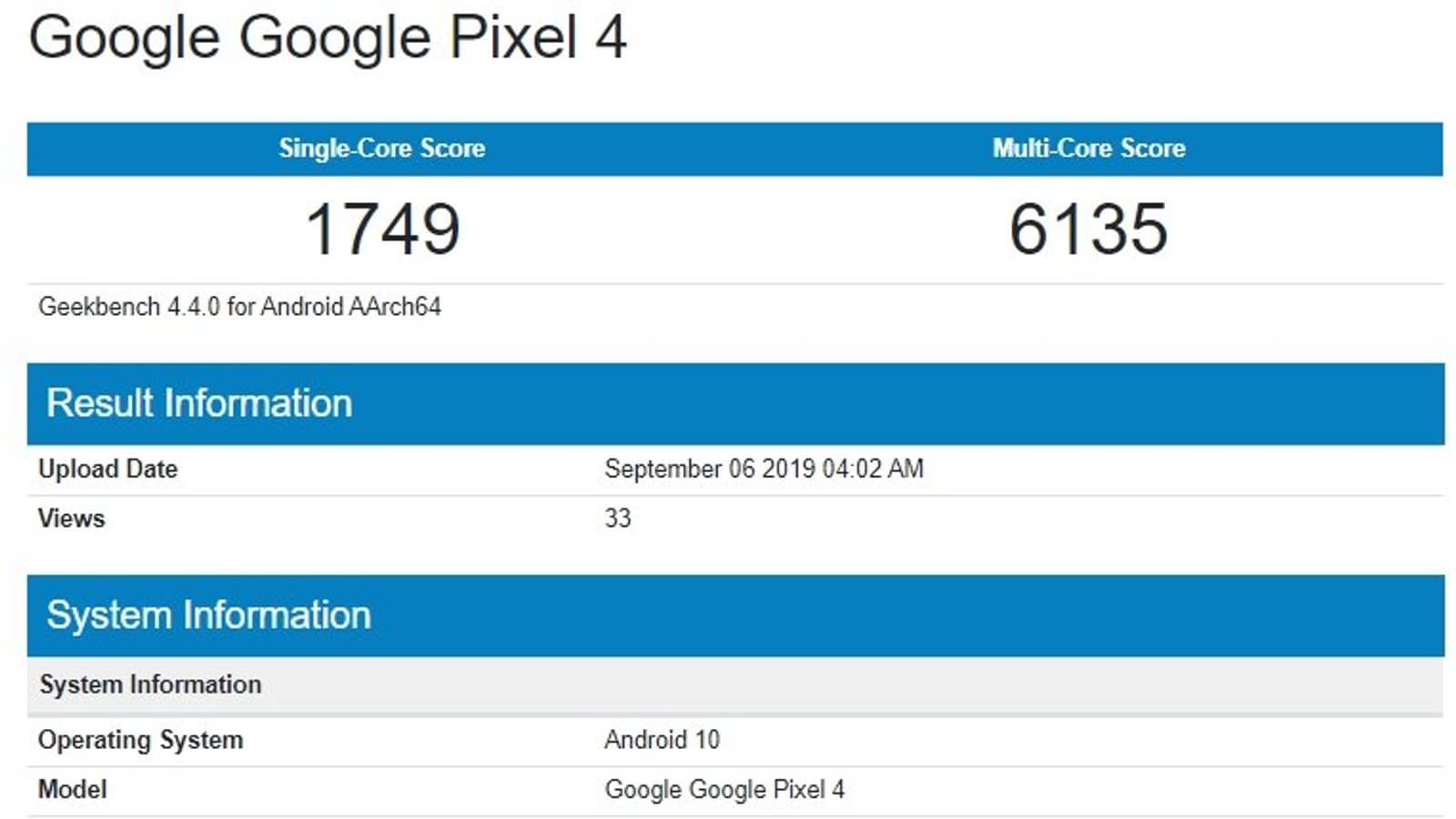Click the Operating System row label
Viewport: 1456px width, 819px height.
140,740
